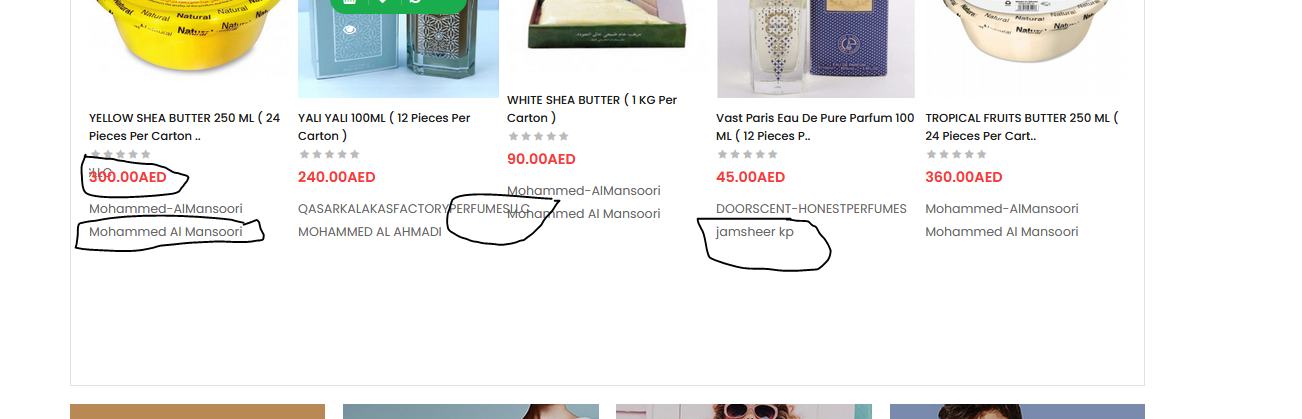
Task: Open YELLOW SHEA BUTTER 250 ML product title
Action: point(184,127)
